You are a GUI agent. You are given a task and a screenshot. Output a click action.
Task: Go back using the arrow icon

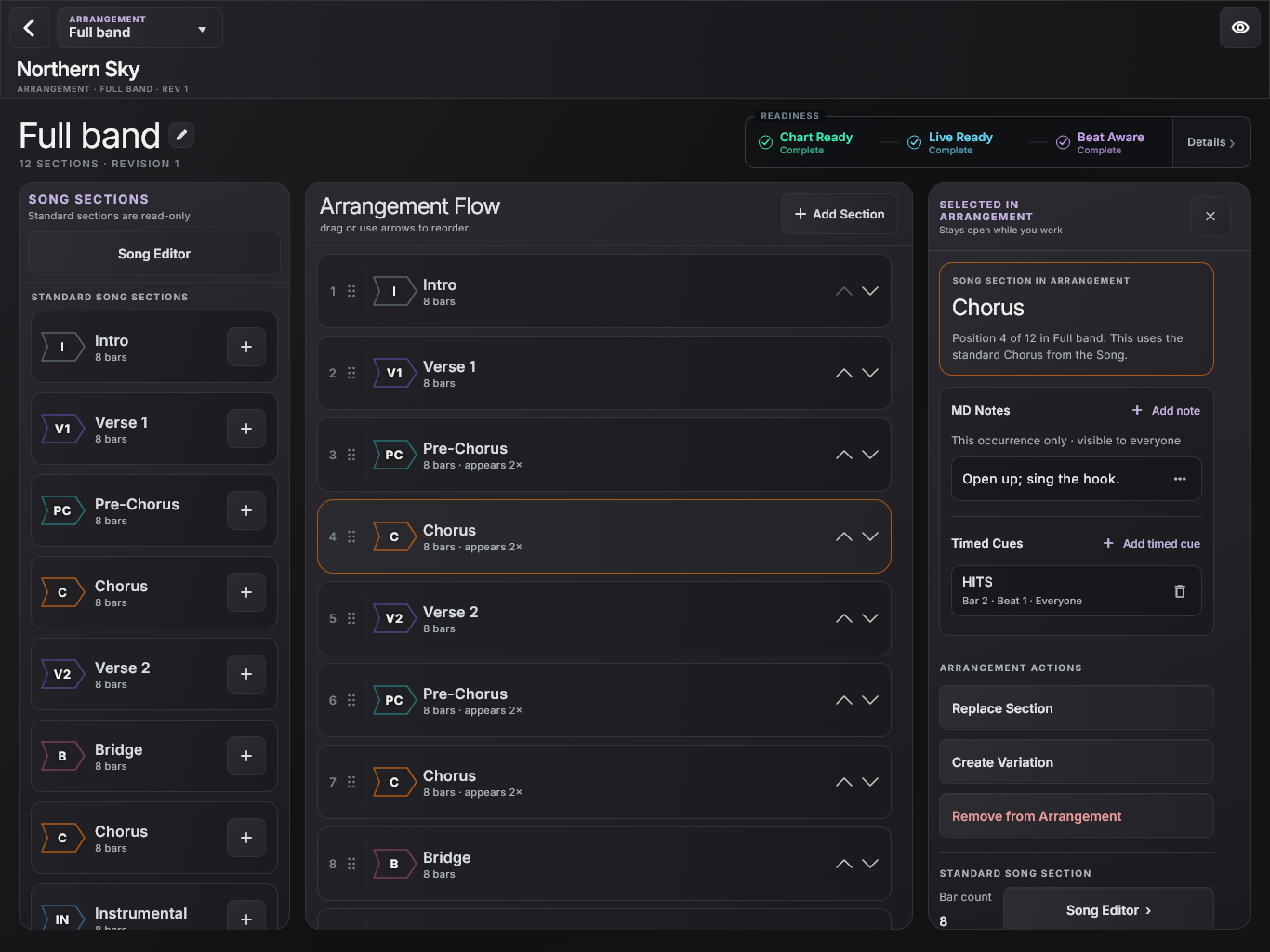pyautogui.click(x=29, y=28)
